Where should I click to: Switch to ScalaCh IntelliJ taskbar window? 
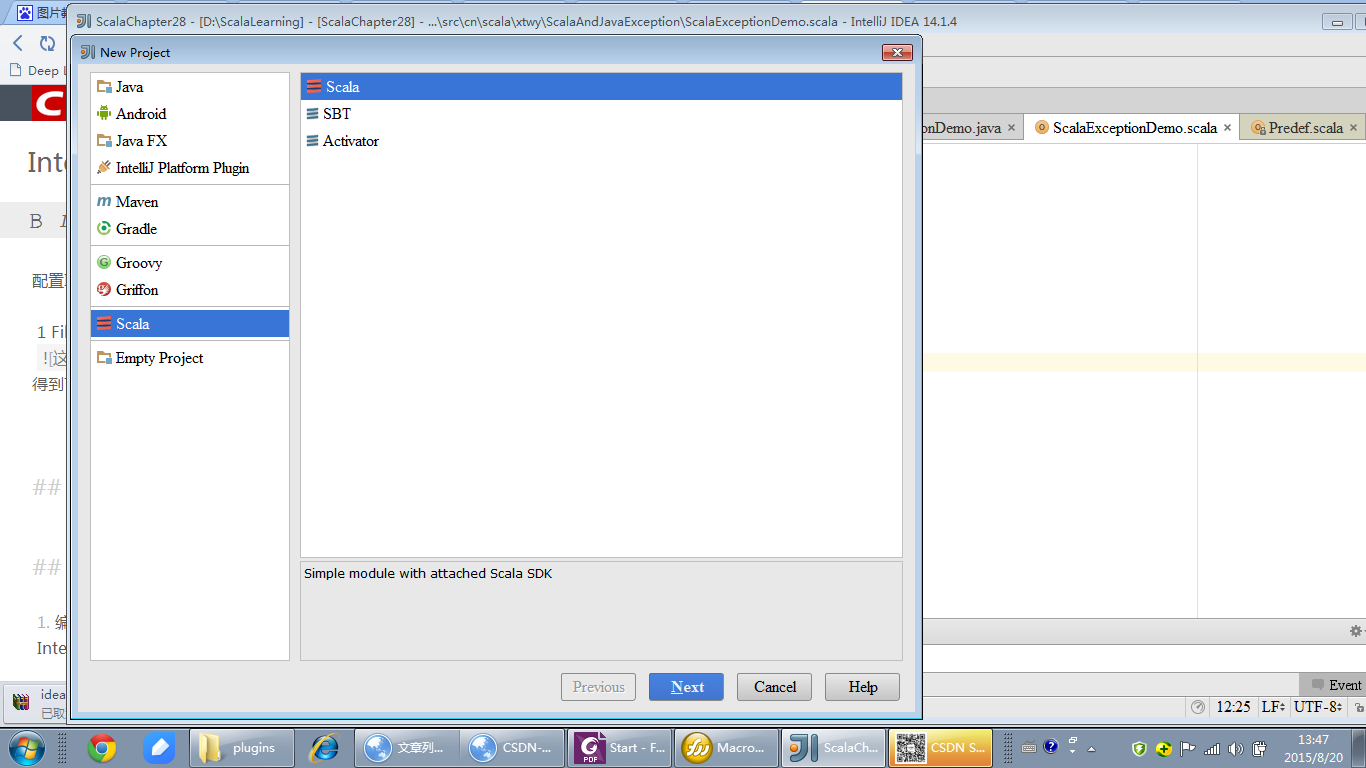coord(833,747)
